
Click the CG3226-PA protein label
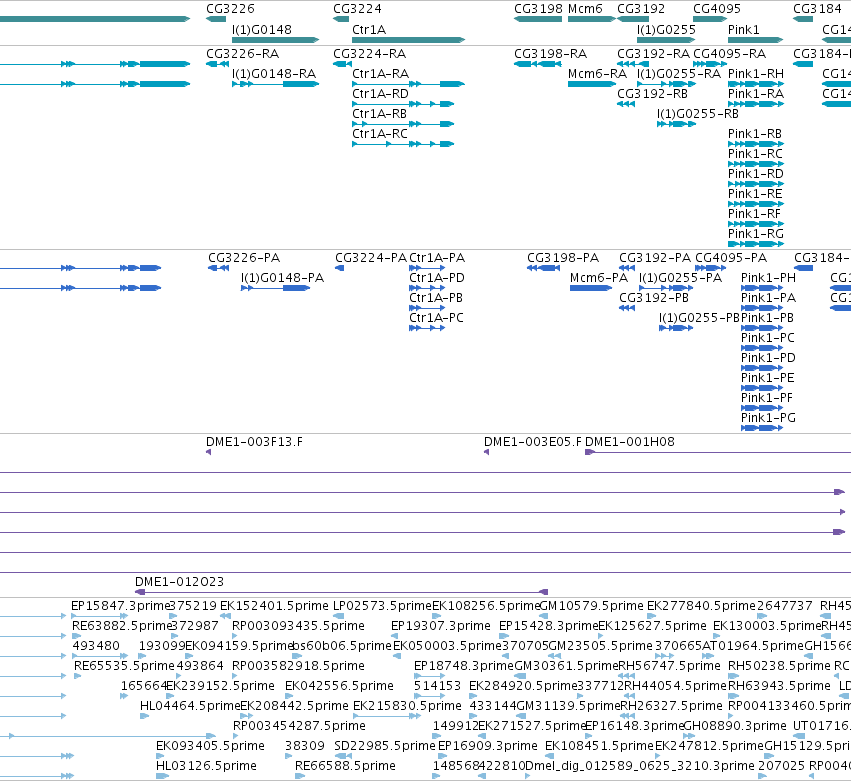click(244, 258)
